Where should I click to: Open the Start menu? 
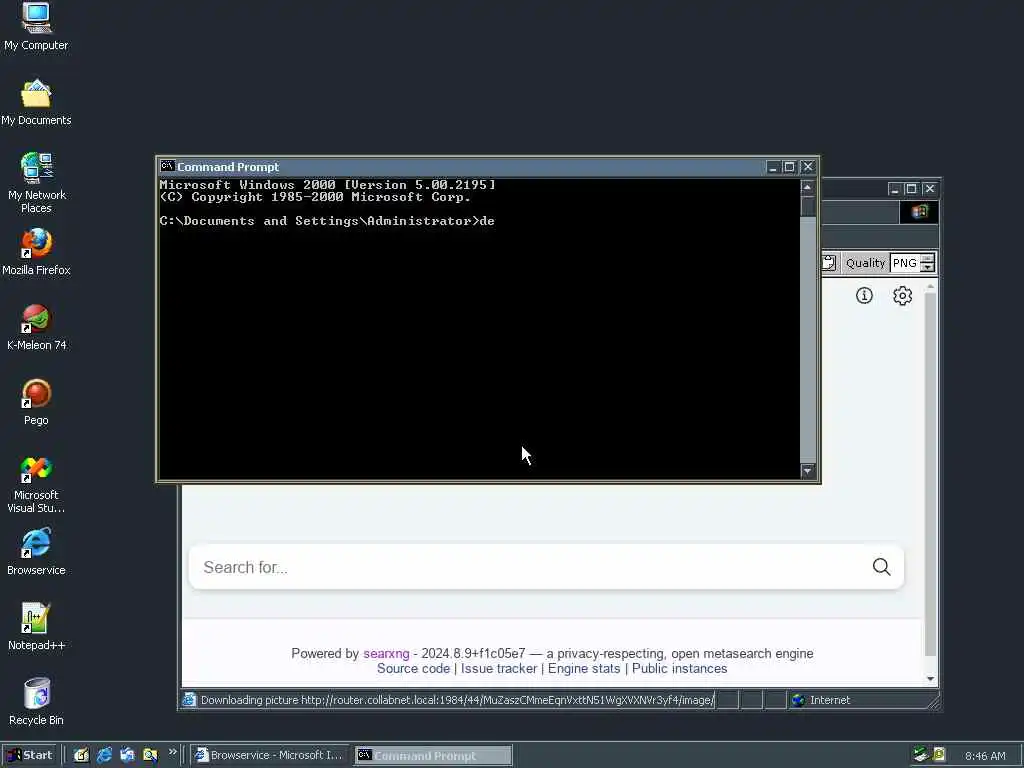tap(30, 755)
